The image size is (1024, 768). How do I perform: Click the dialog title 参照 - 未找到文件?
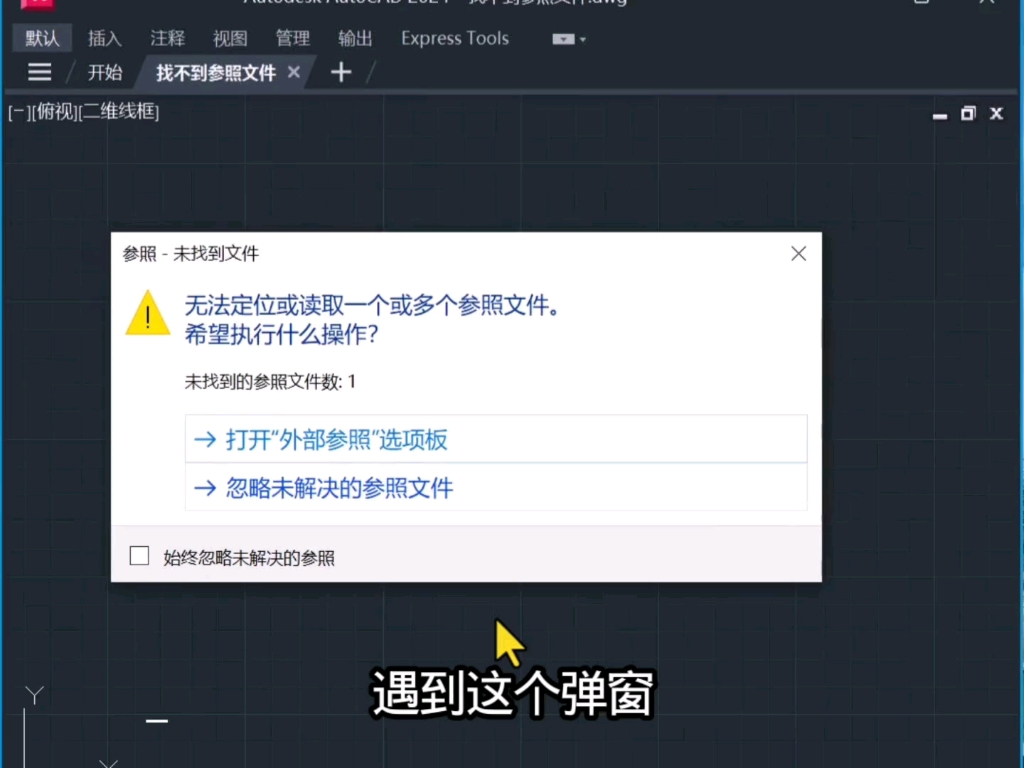click(191, 253)
